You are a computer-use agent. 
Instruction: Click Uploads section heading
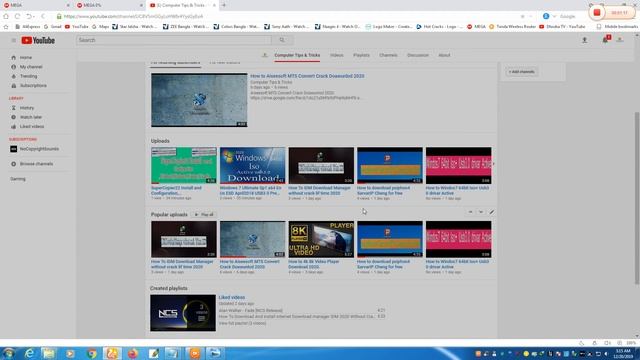coord(160,141)
